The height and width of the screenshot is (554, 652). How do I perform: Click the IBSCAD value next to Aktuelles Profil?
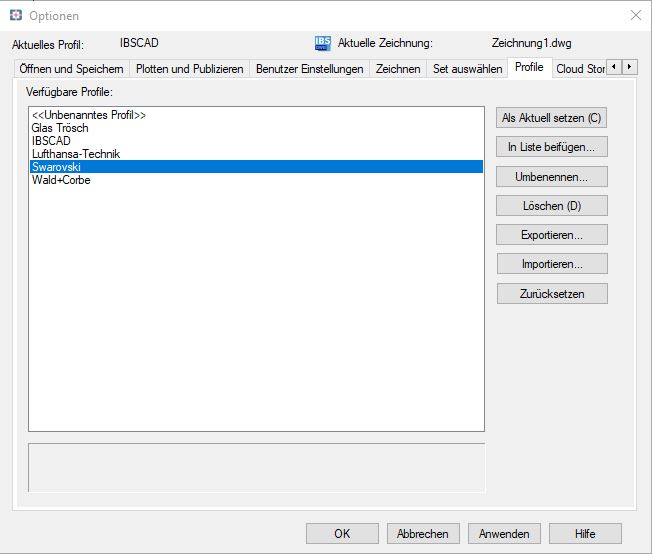(x=139, y=43)
